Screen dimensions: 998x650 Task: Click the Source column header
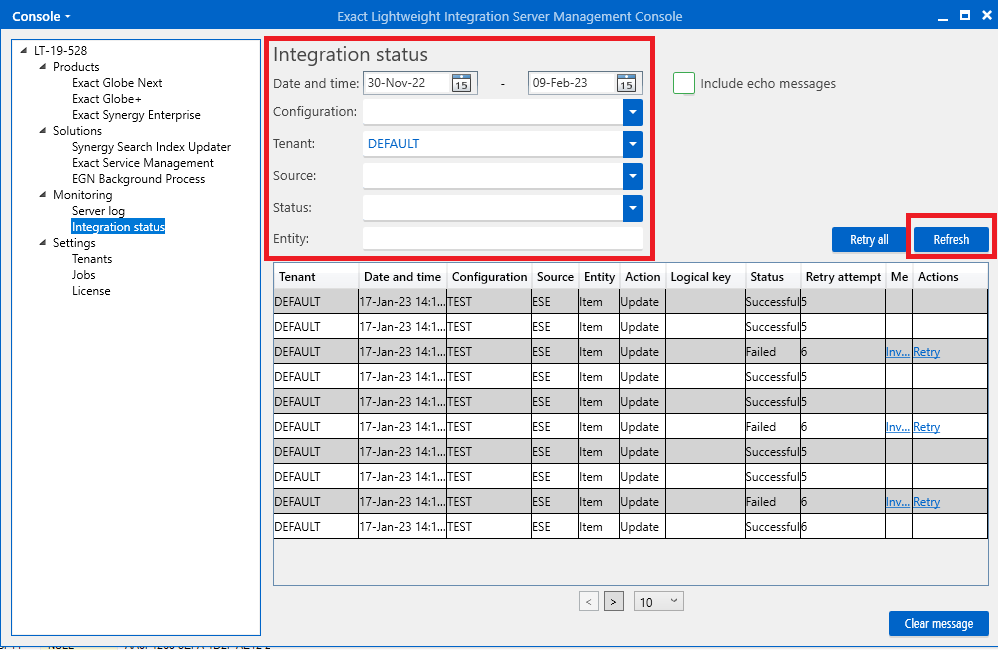point(555,277)
